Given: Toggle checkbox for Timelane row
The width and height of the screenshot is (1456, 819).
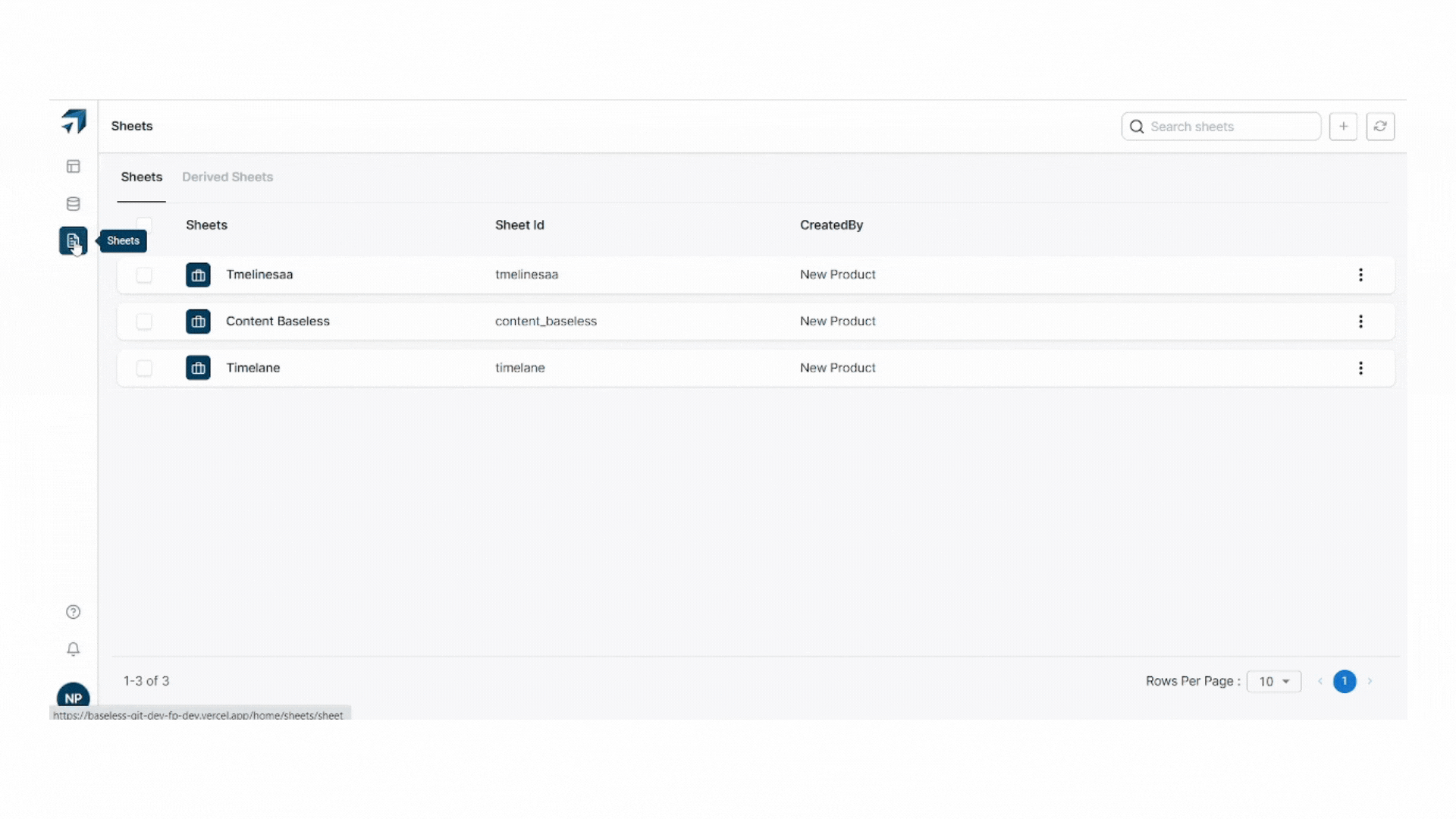Looking at the screenshot, I should point(143,367).
